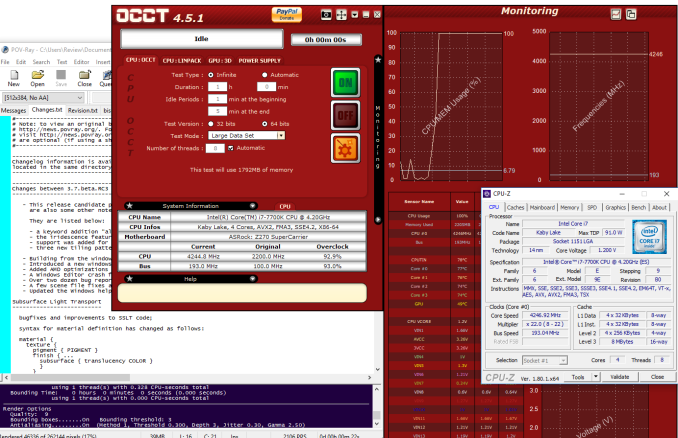The height and width of the screenshot is (438, 678).
Task: Click the star icon on Help bar
Action: (x=130, y=279)
